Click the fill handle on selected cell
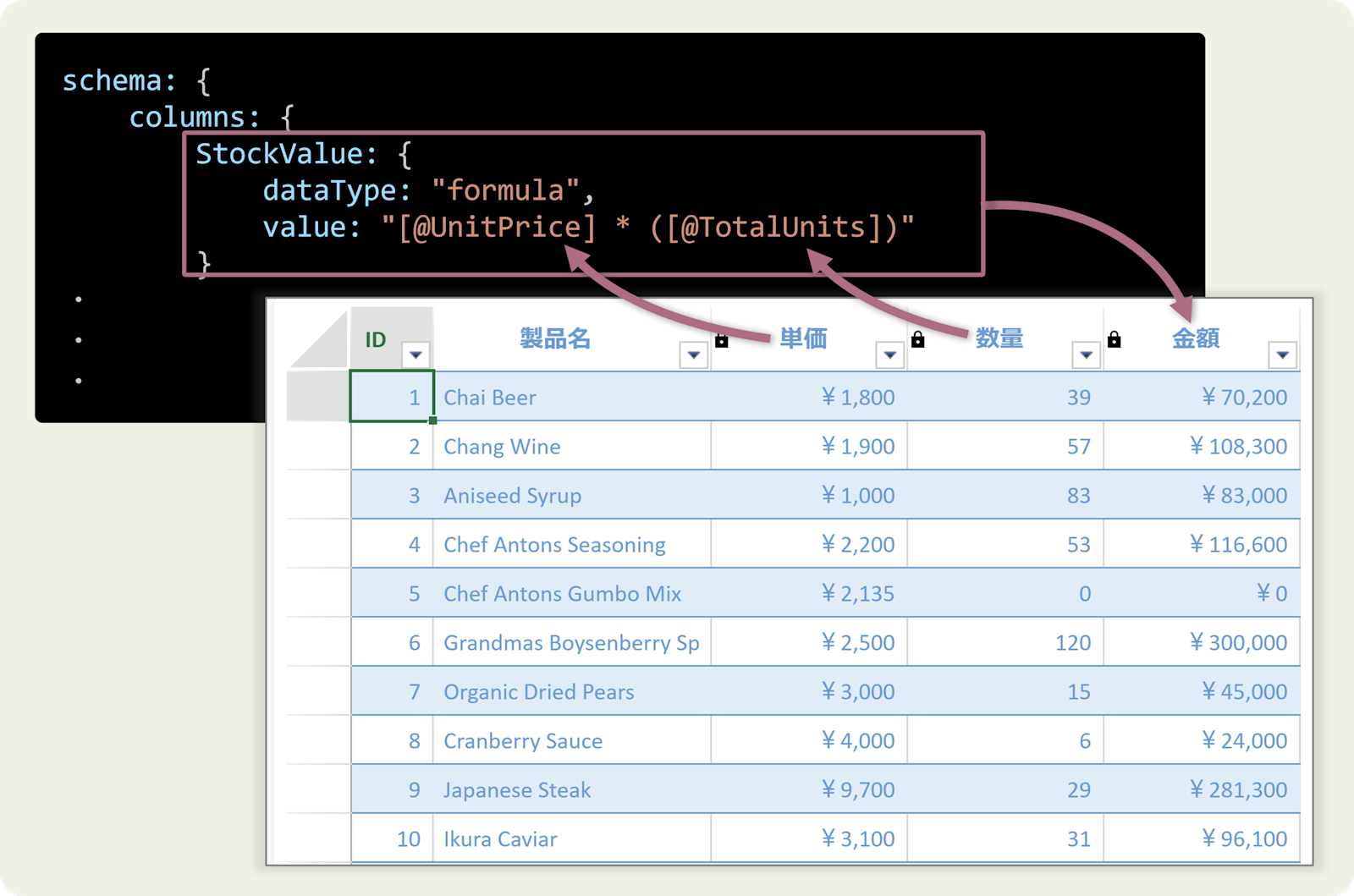This screenshot has width=1354, height=896. click(x=432, y=421)
